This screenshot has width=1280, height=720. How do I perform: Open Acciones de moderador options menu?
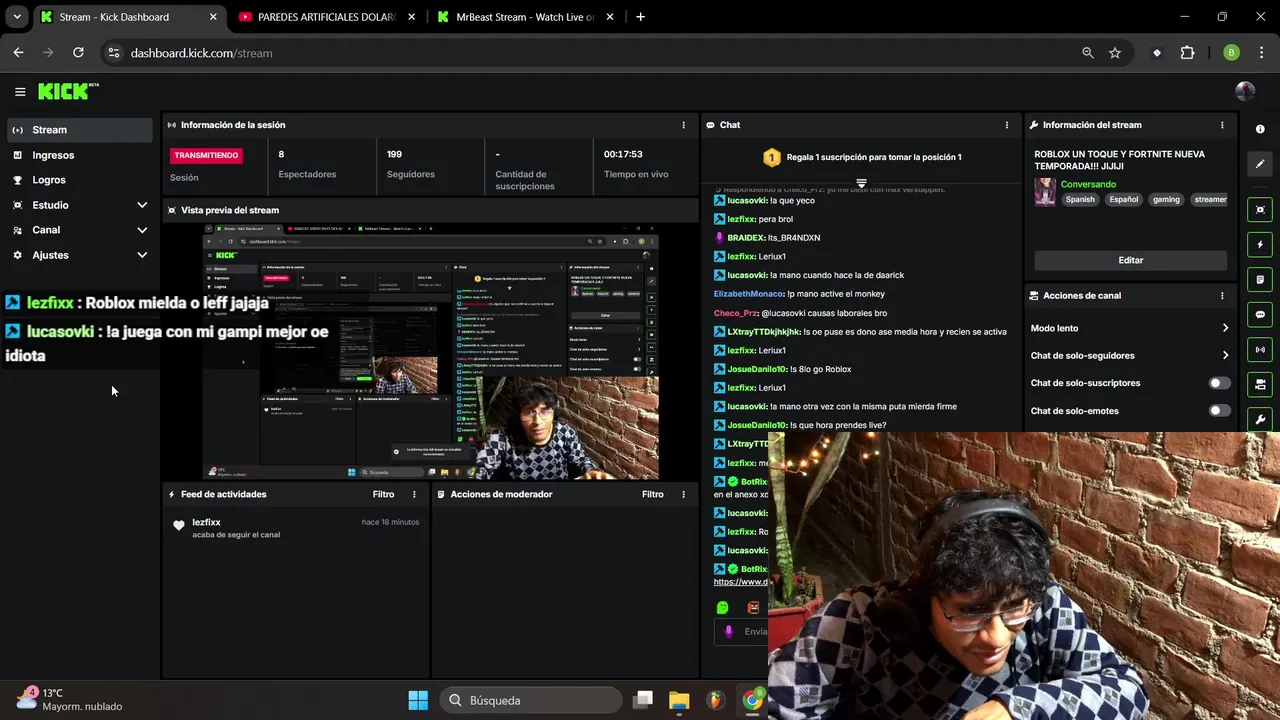[684, 494]
